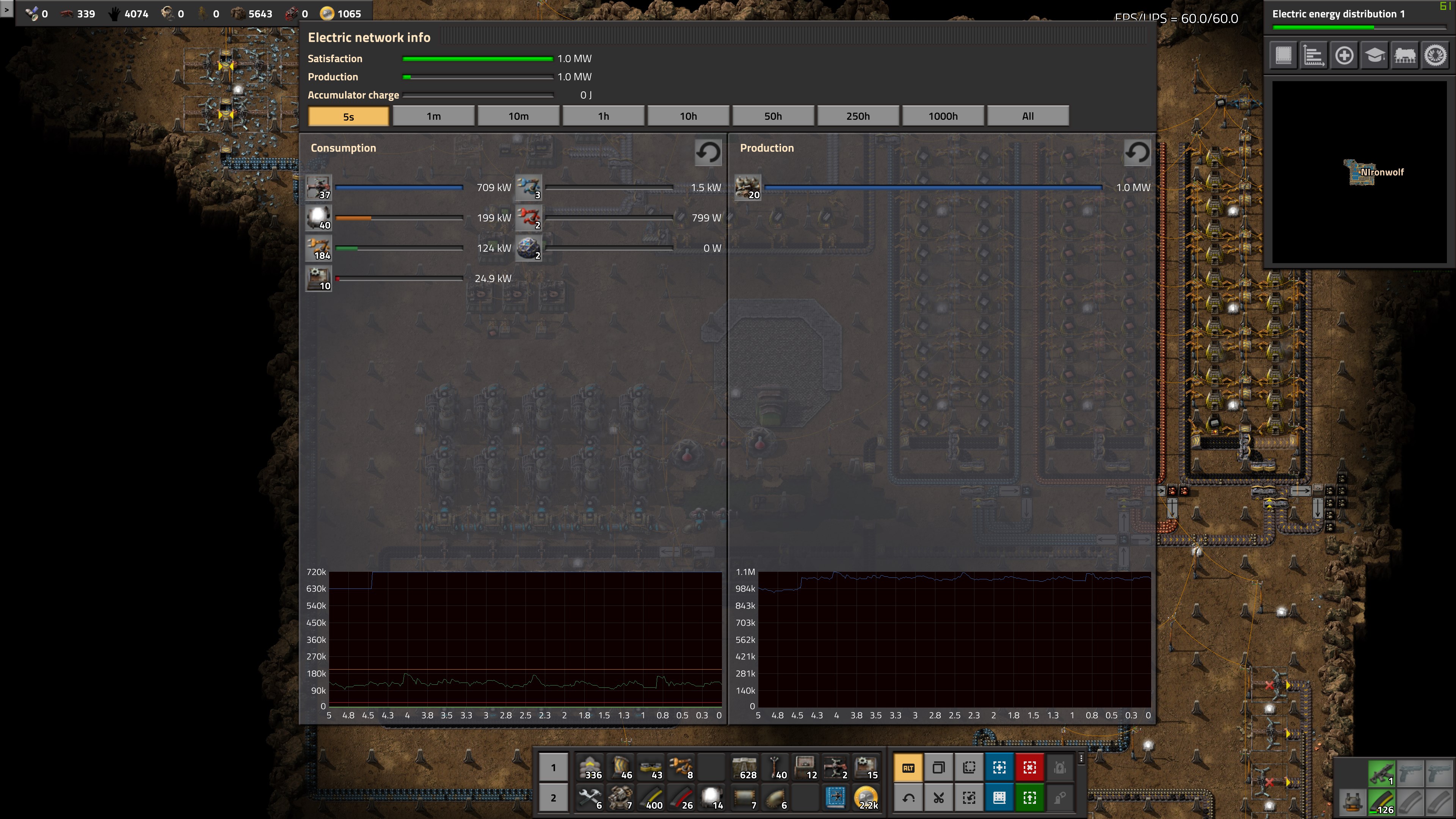Select the 250h timeframe tab
The width and height of the screenshot is (1456, 819).
click(858, 116)
